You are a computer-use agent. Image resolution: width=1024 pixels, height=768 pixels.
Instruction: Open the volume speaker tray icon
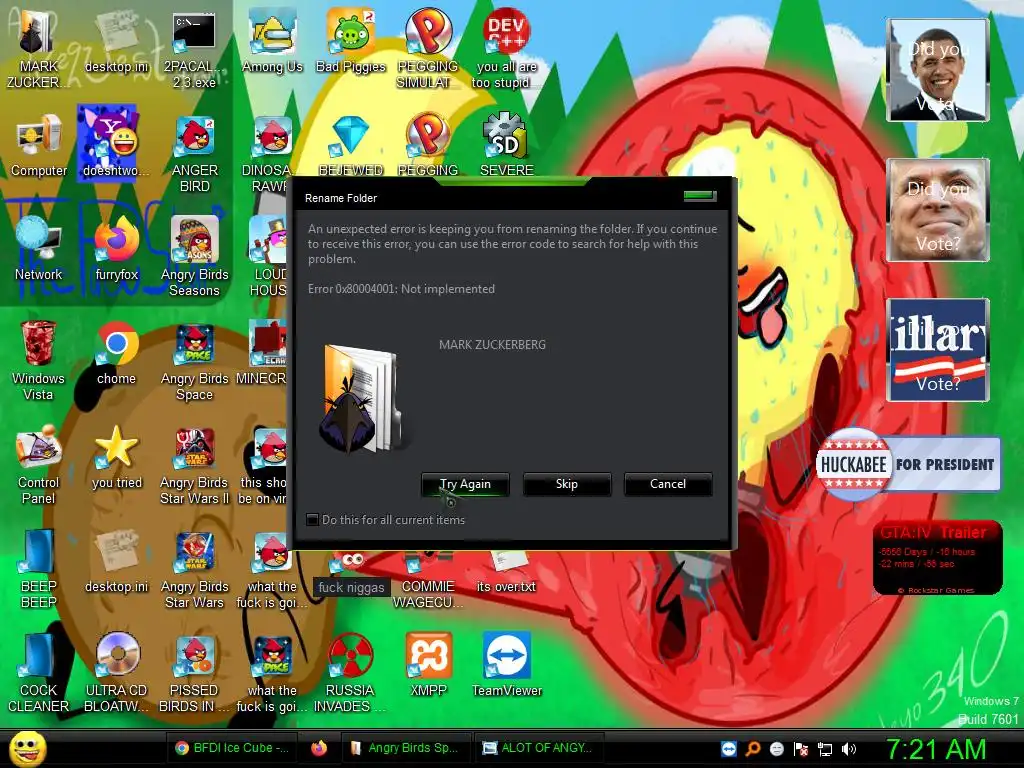(x=849, y=749)
